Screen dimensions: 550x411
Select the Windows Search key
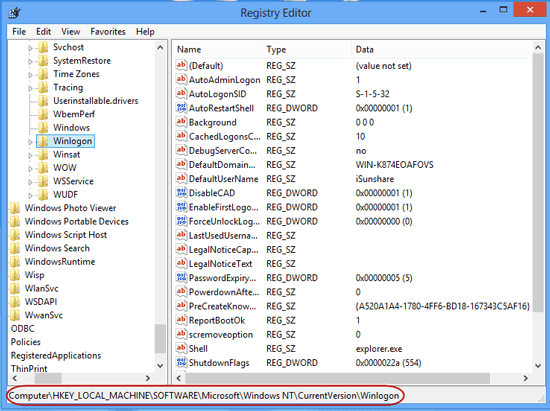point(57,248)
